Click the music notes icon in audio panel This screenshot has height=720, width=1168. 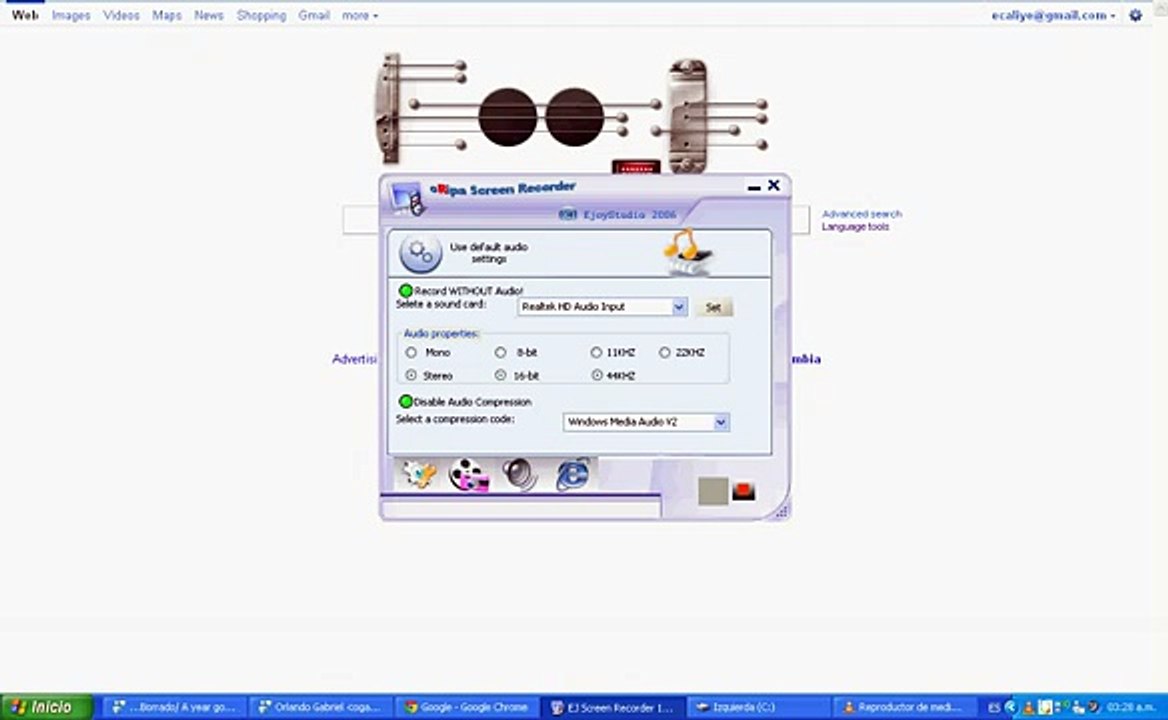click(688, 252)
